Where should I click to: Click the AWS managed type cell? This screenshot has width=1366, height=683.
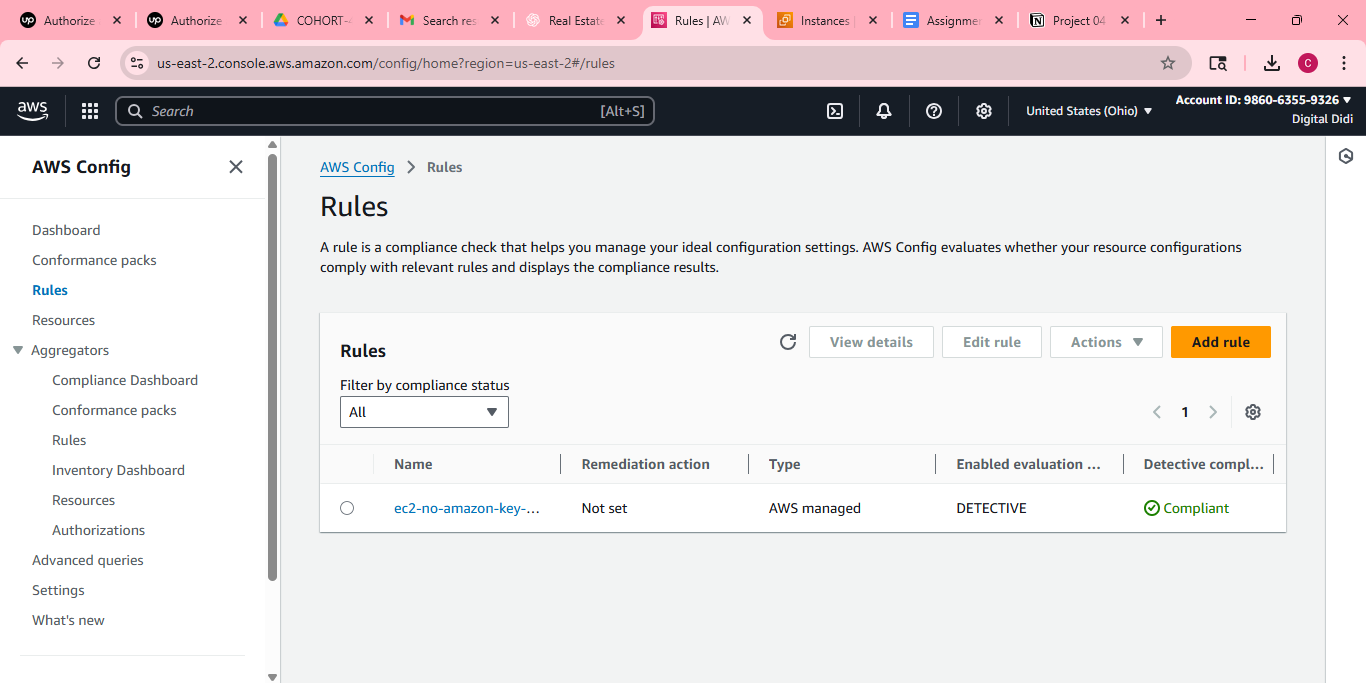(815, 508)
